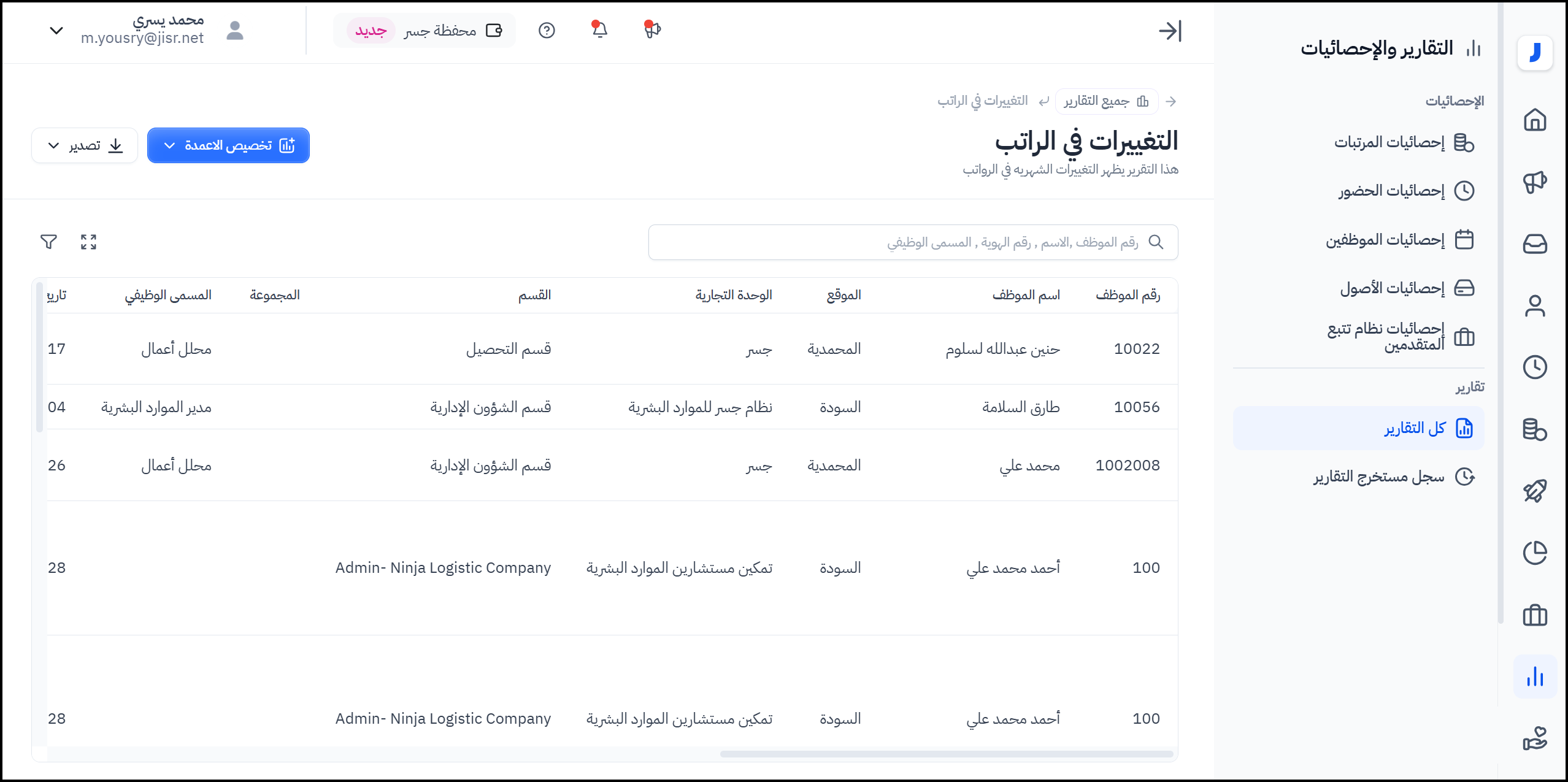The image size is (1568, 782).
Task: Expand the user account menu chevron
Action: tap(56, 30)
